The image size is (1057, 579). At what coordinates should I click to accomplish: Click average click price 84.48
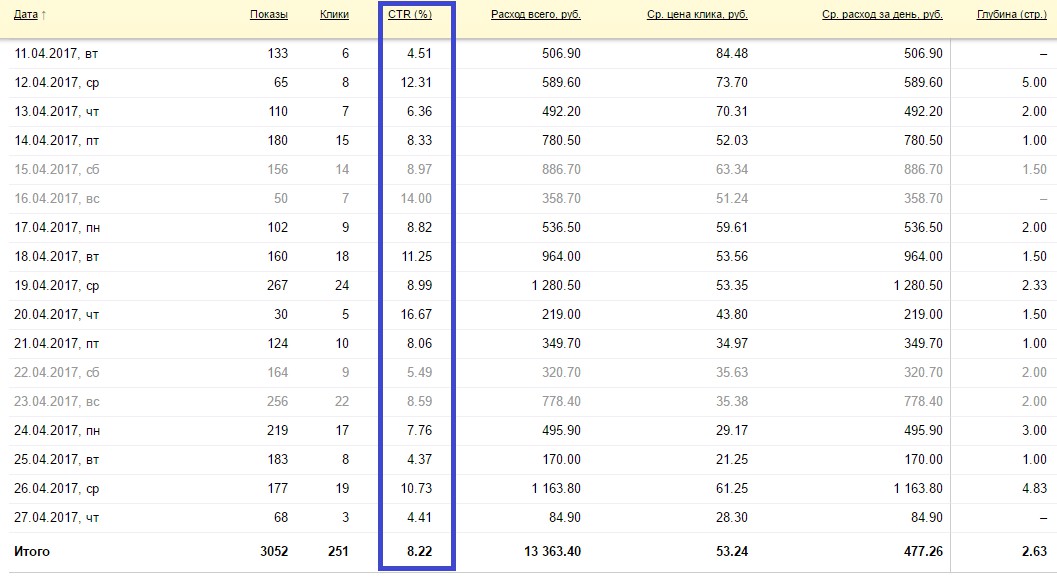pos(732,53)
